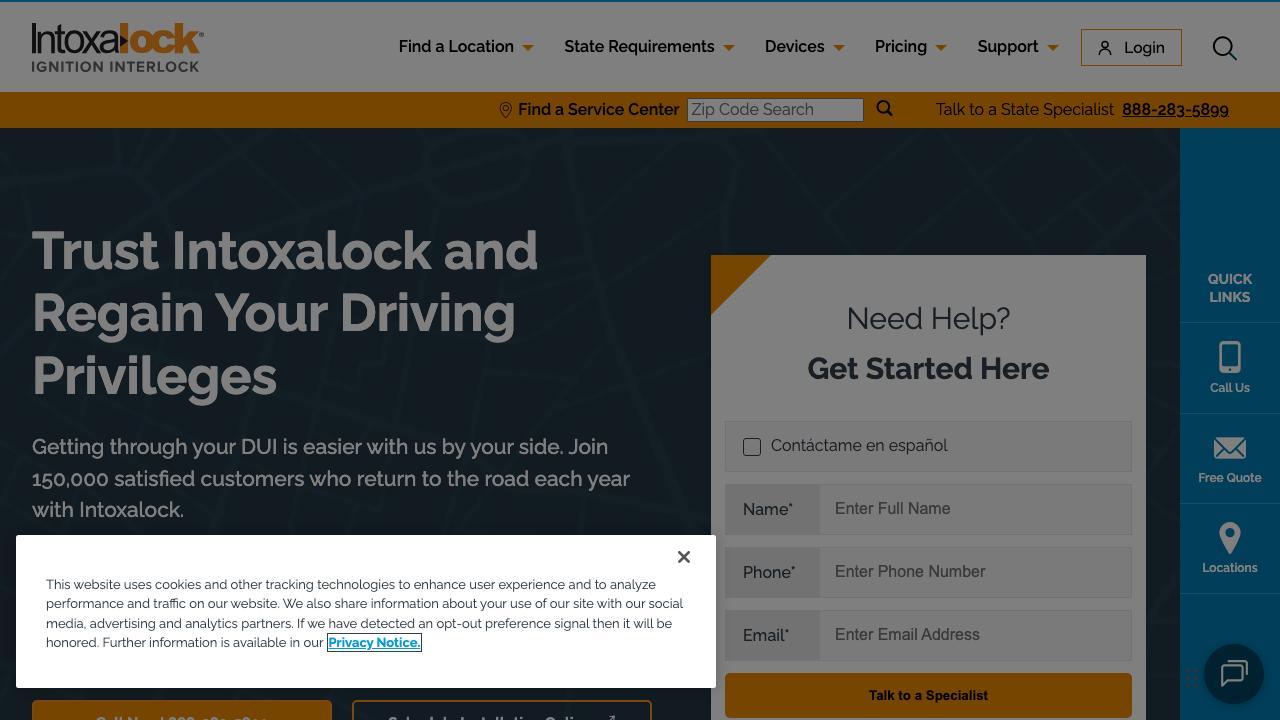
Task: Click the Call Us phone icon
Action: point(1229,358)
